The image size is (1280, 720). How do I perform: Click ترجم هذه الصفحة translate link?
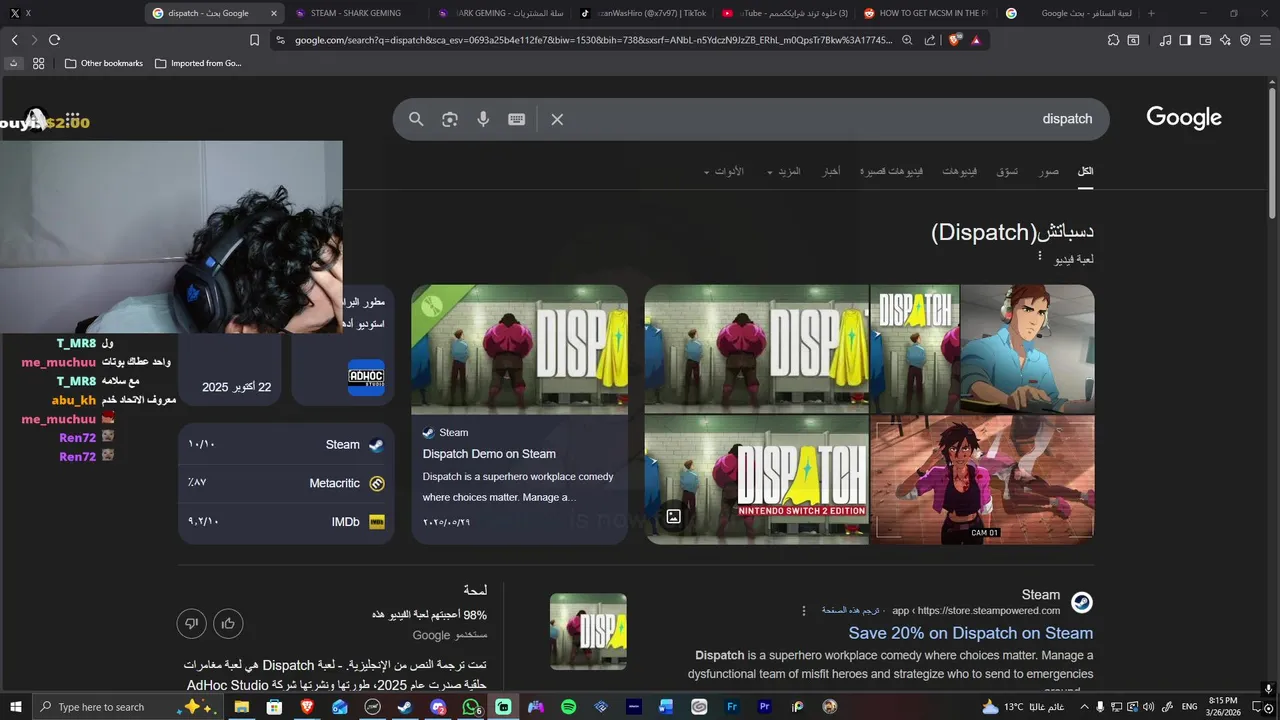pyautogui.click(x=850, y=611)
